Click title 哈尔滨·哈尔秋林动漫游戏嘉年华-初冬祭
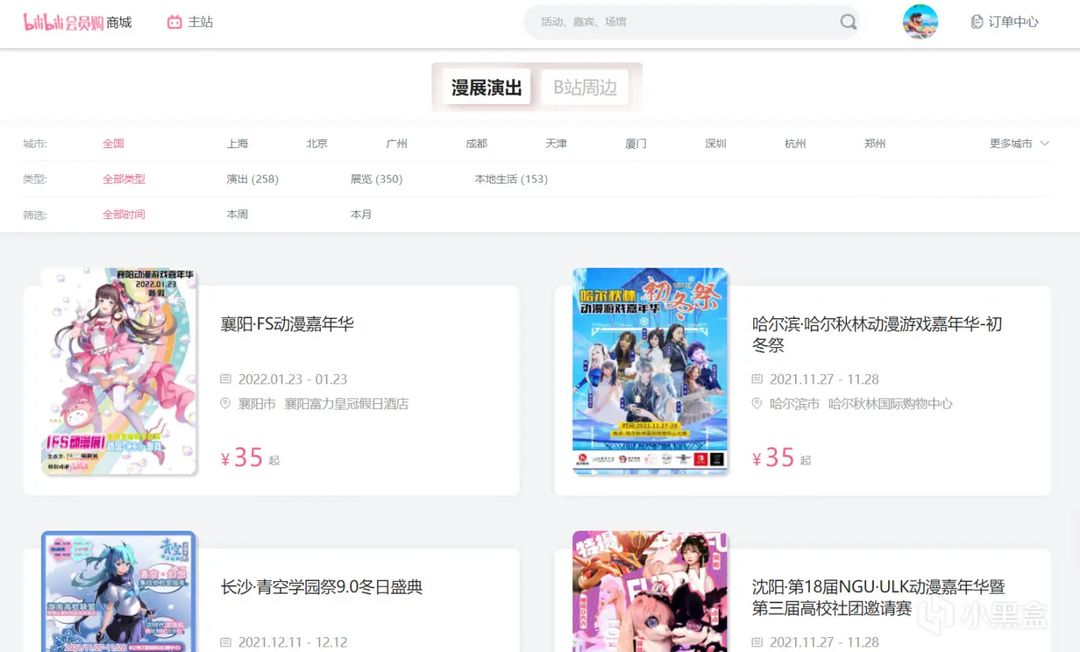The image size is (1080, 652). coord(877,334)
